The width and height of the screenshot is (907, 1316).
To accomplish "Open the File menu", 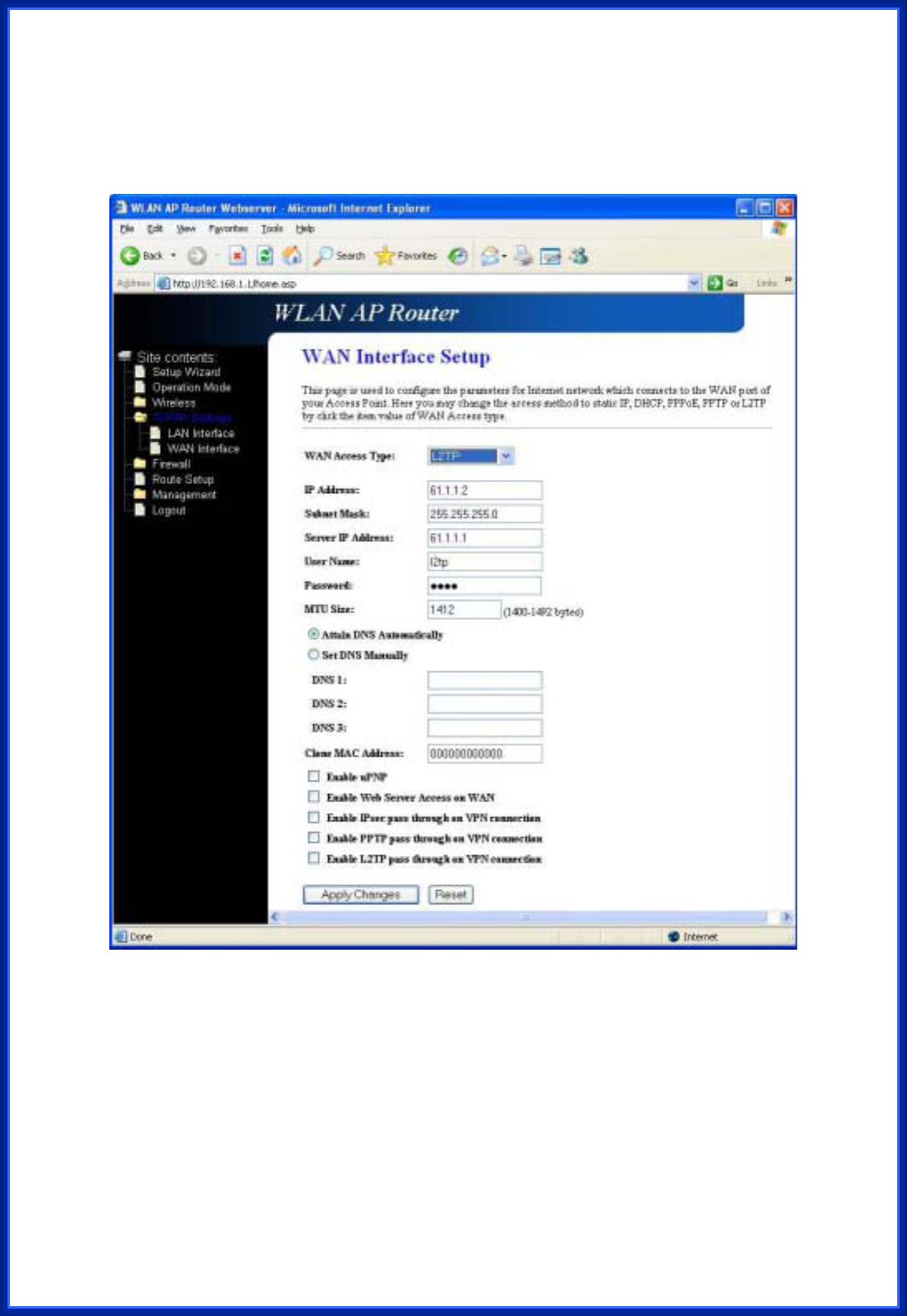I will [x=127, y=229].
